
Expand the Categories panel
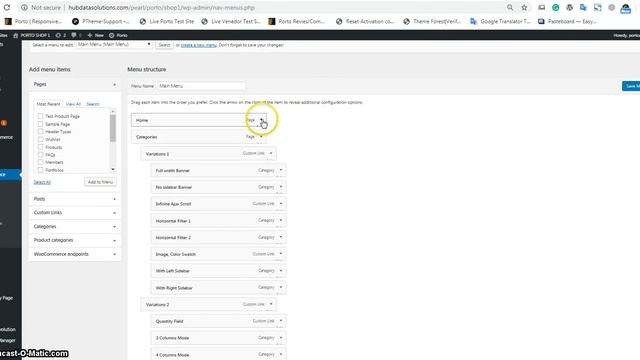(75, 227)
